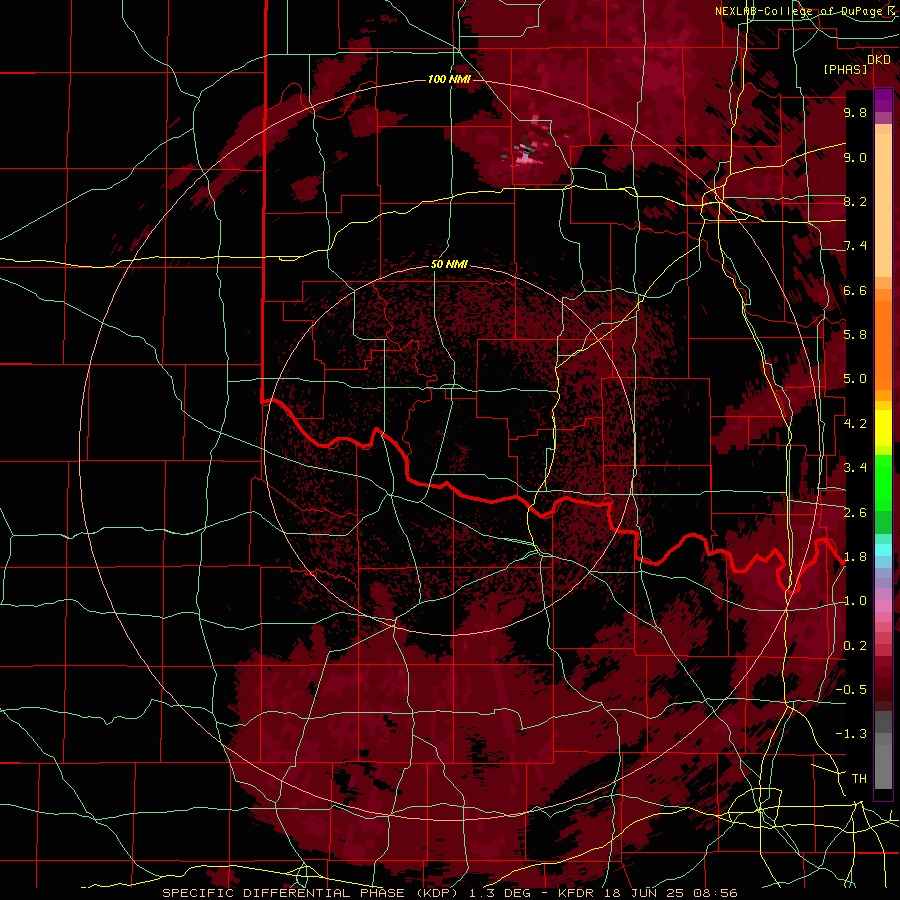
Task: Click the 9.0 value on the color scale
Action: [x=855, y=157]
